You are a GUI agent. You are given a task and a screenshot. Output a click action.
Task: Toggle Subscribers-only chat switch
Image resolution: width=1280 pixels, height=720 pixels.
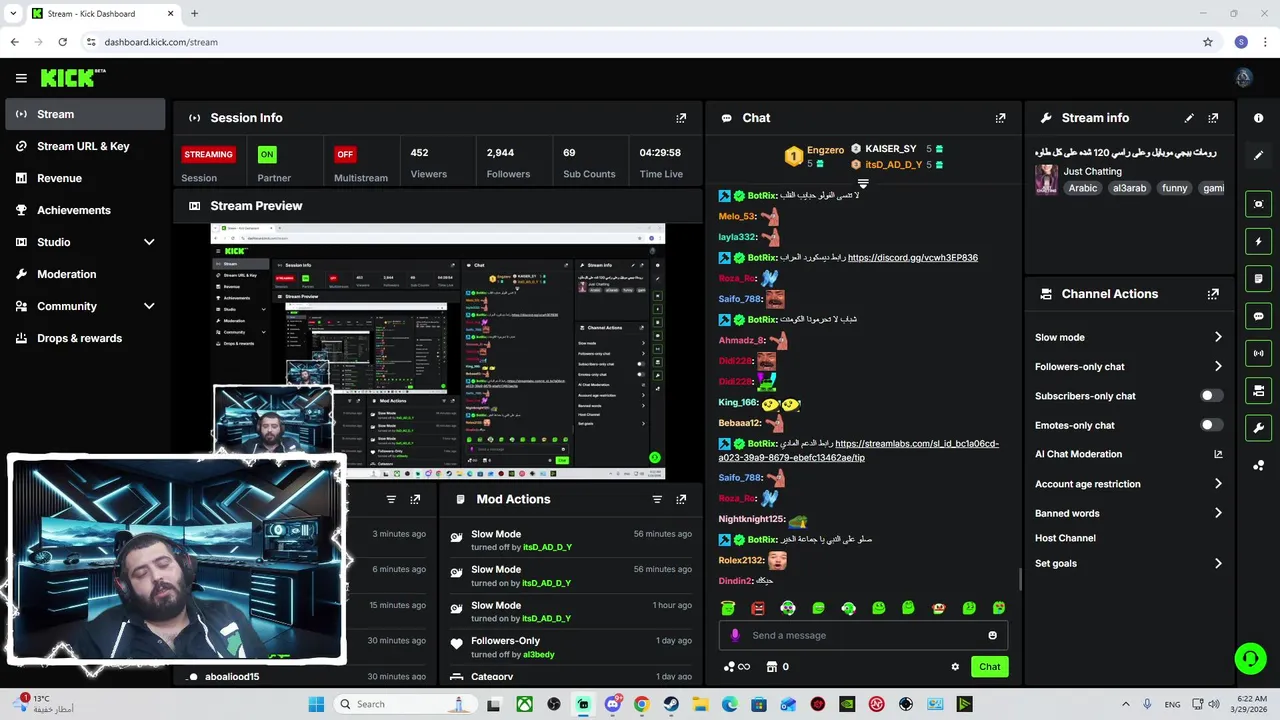(1211, 396)
